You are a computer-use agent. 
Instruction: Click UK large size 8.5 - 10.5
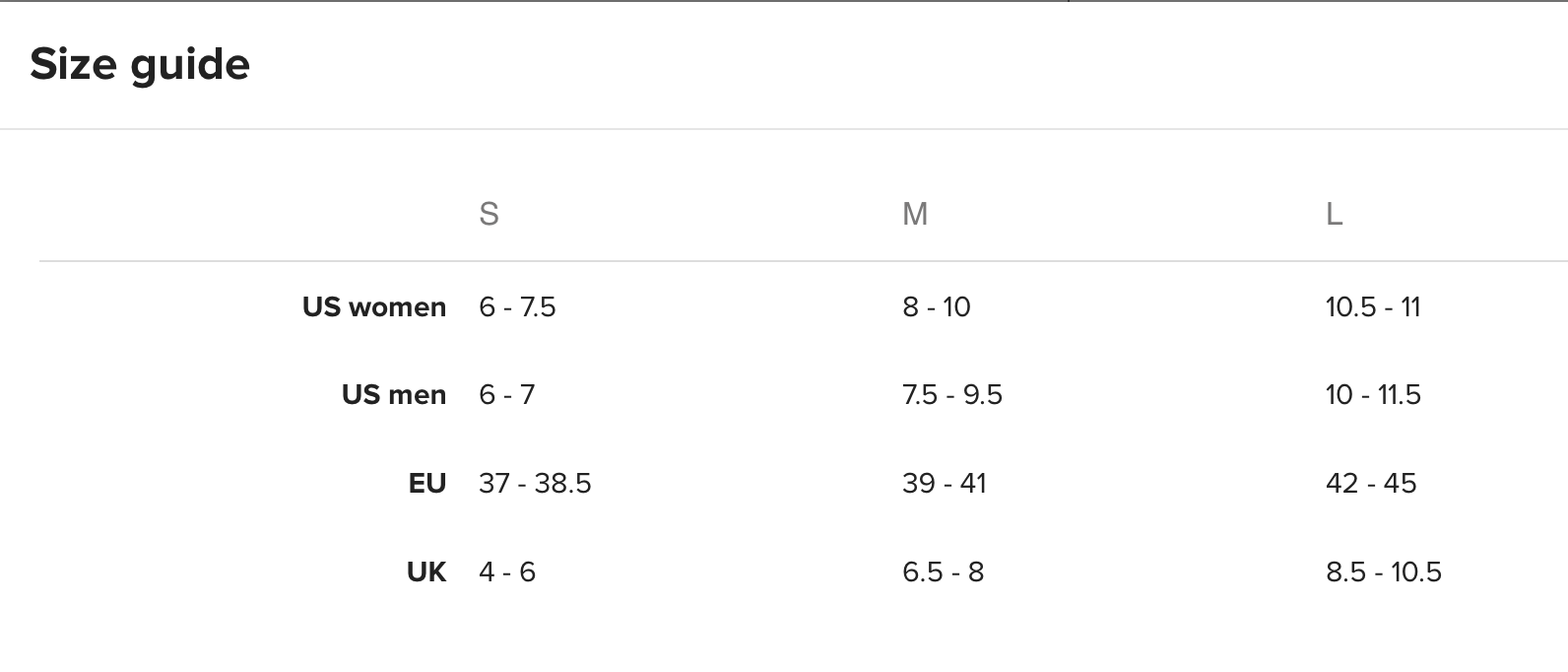[1384, 572]
